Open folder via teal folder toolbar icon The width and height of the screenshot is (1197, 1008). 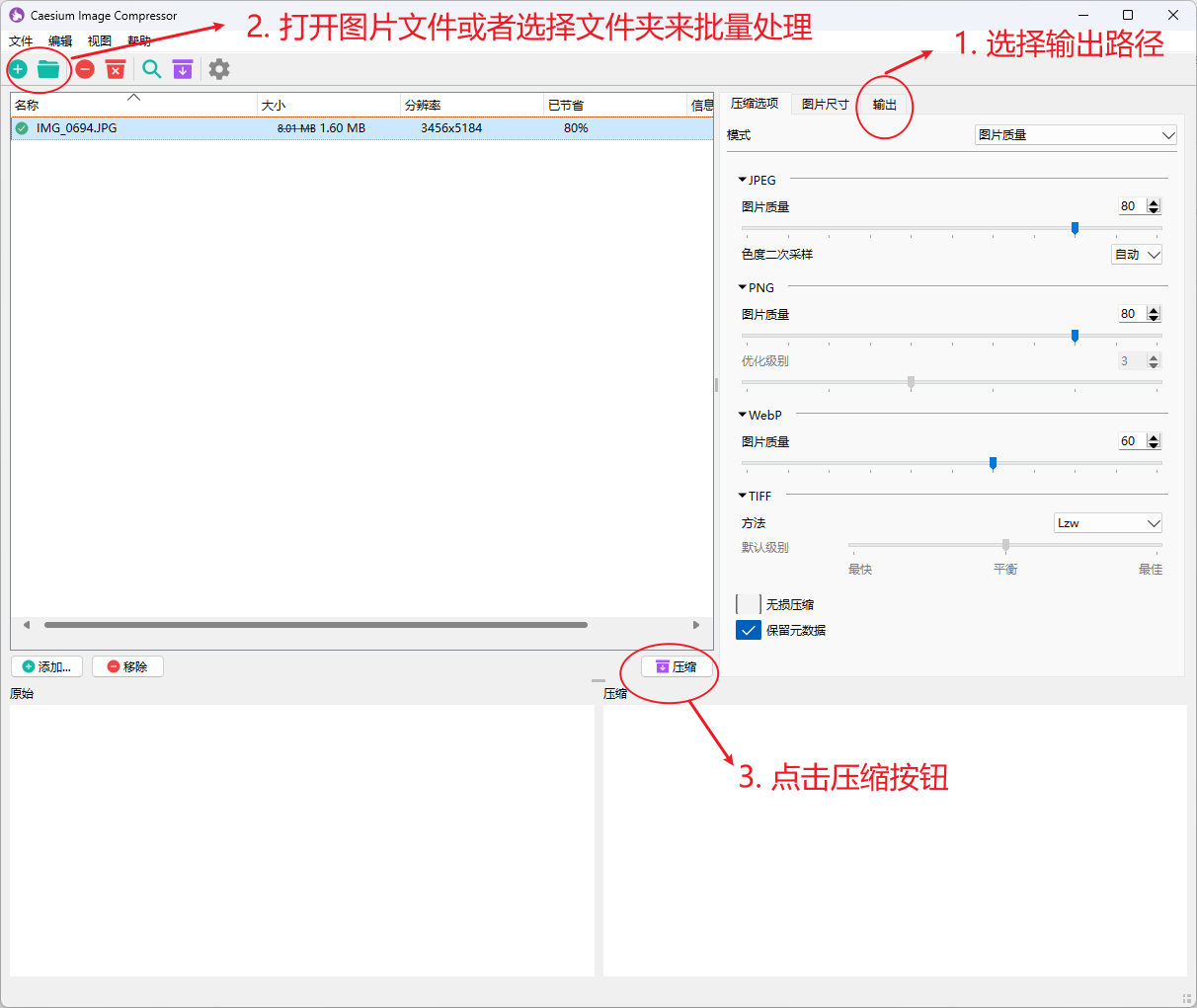(x=48, y=69)
